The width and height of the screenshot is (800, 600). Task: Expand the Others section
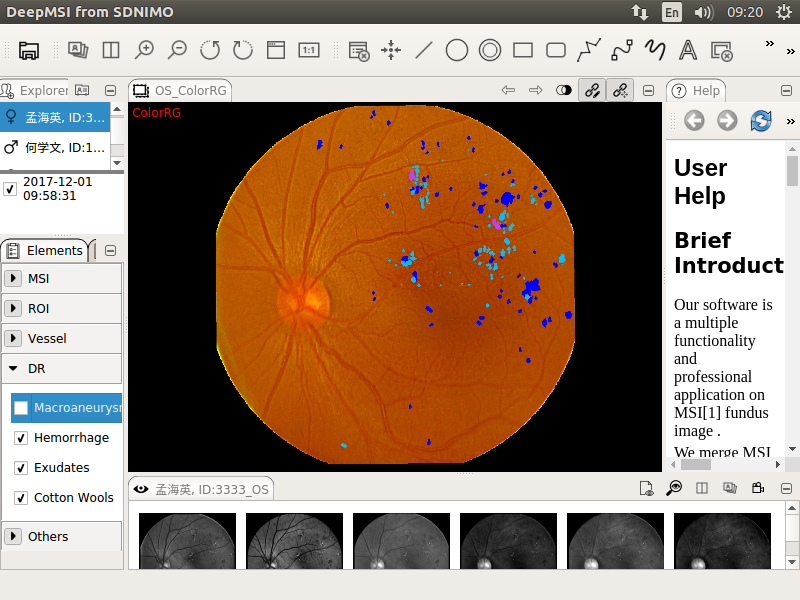13,536
